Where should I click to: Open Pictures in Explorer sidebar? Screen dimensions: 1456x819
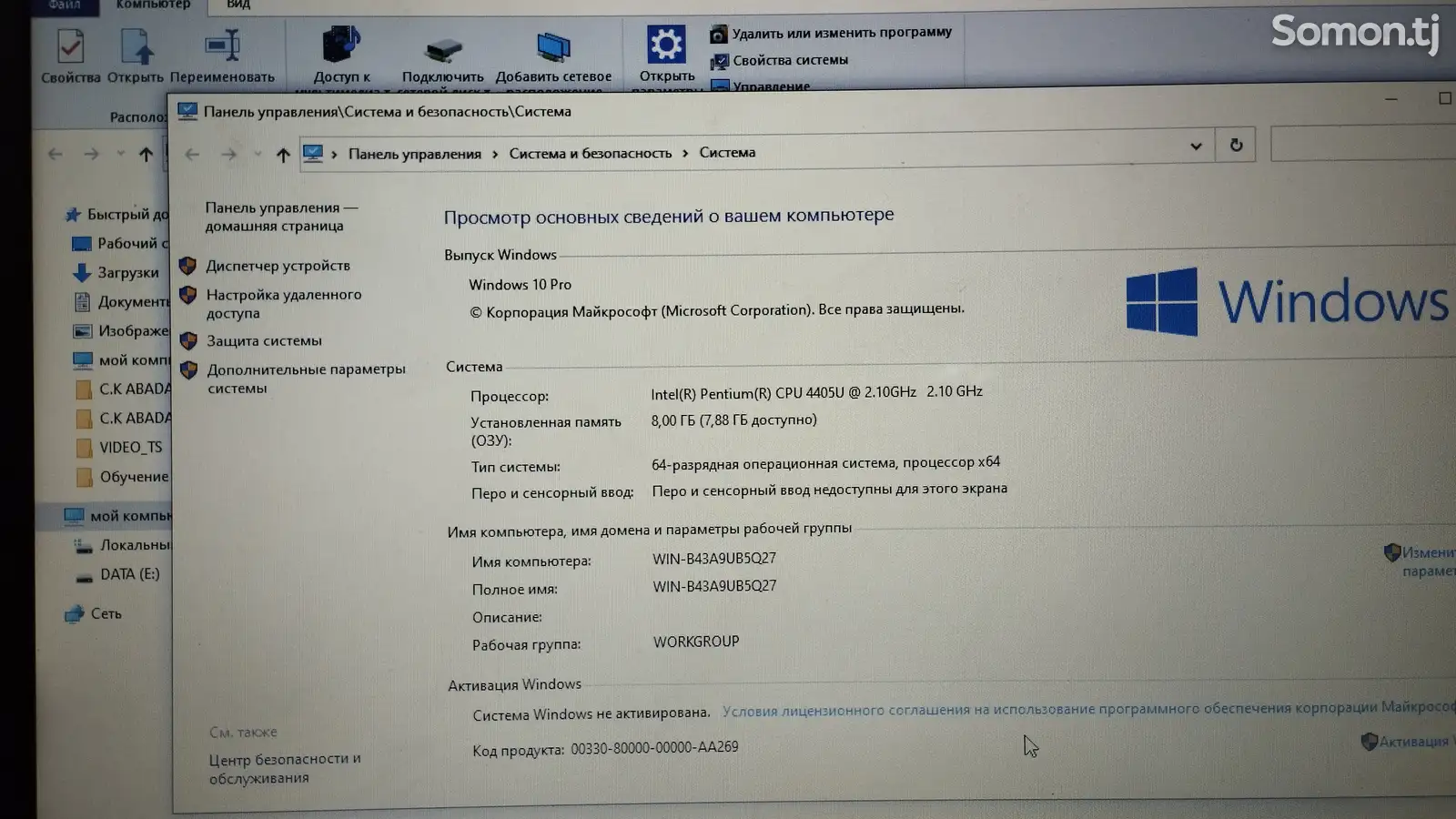(121, 330)
